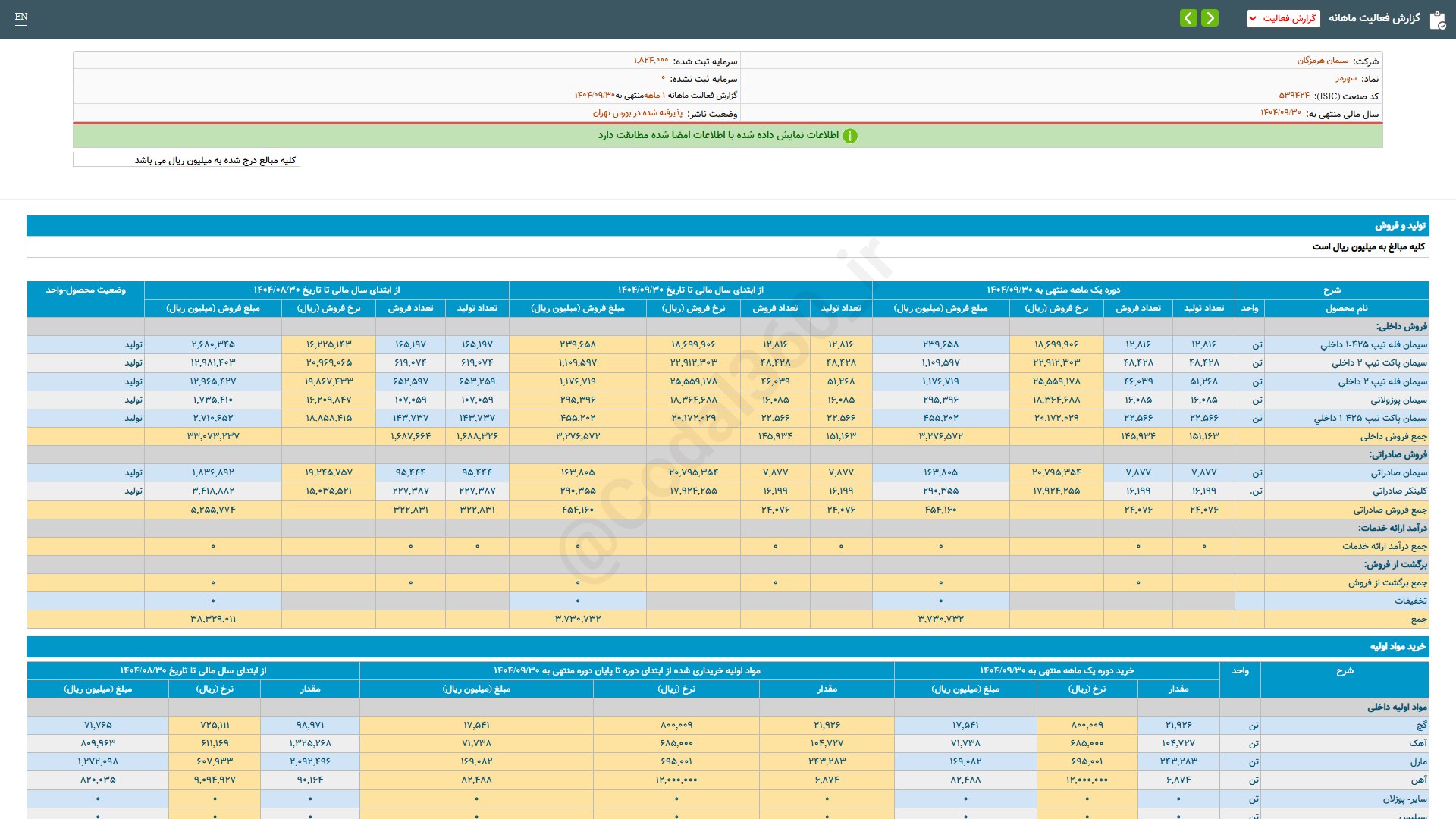Click the خرید مواد اولیه section header
Screen dimensions: 1456x819
(1398, 647)
